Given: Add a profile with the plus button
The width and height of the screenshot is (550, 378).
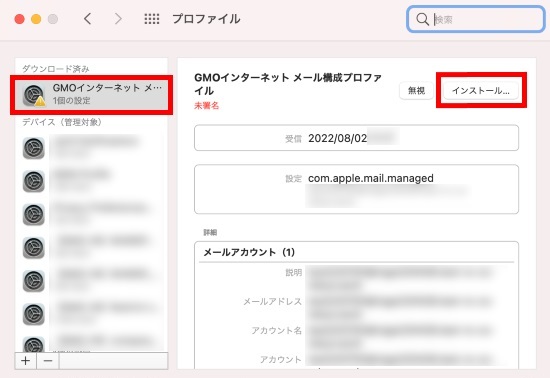Looking at the screenshot, I should [25, 360].
